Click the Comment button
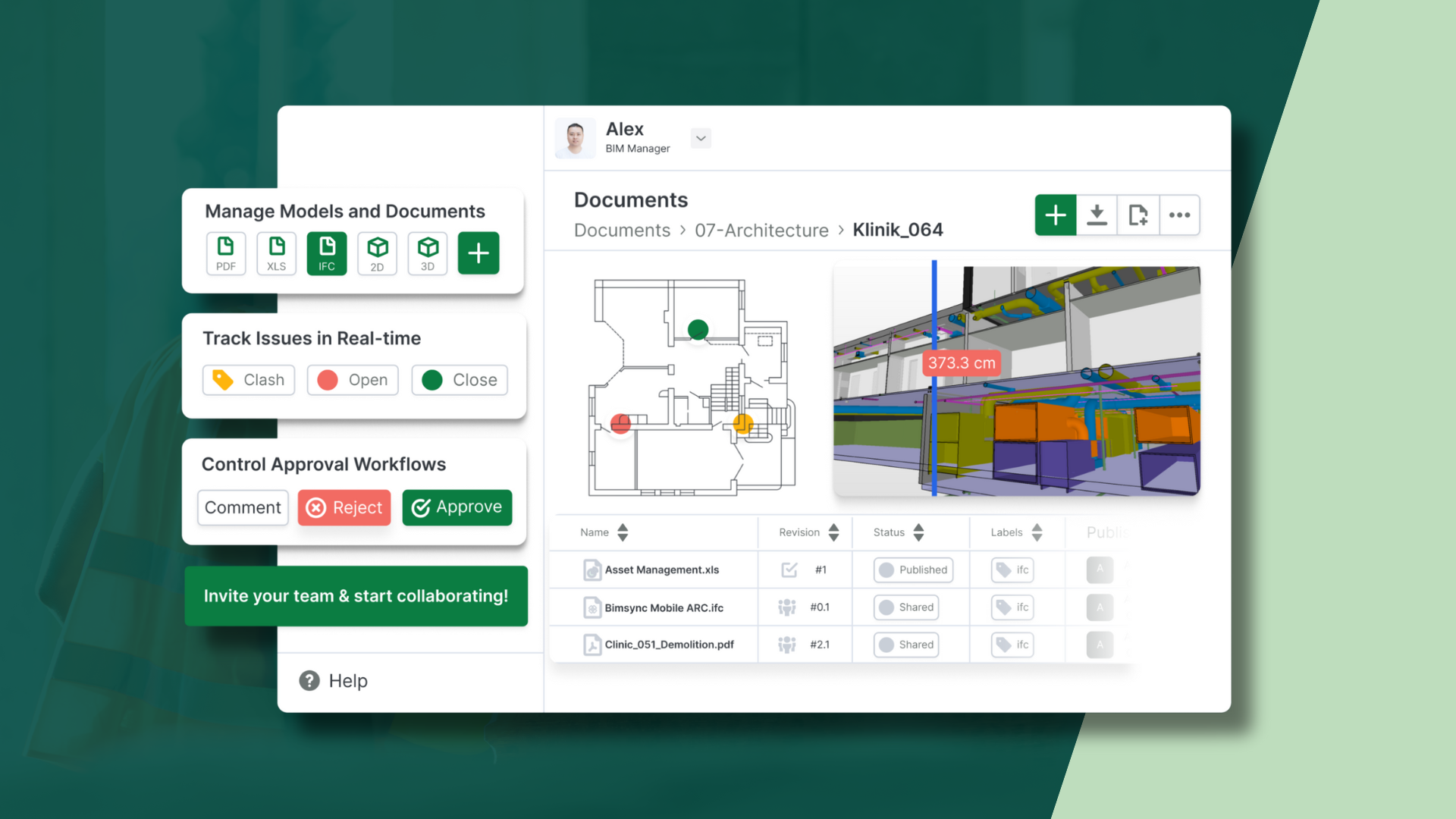The image size is (1456, 819). click(243, 507)
